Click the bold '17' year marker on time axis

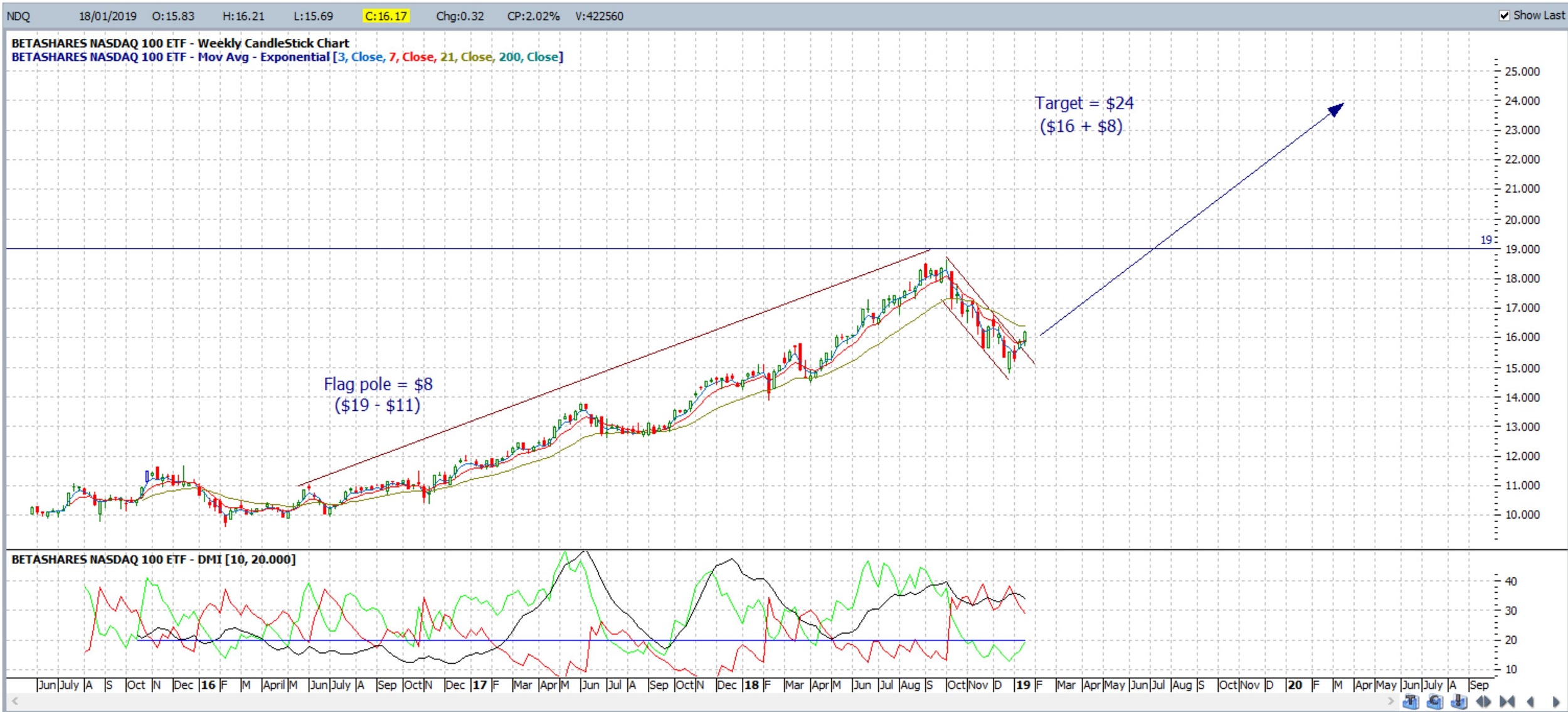click(480, 685)
